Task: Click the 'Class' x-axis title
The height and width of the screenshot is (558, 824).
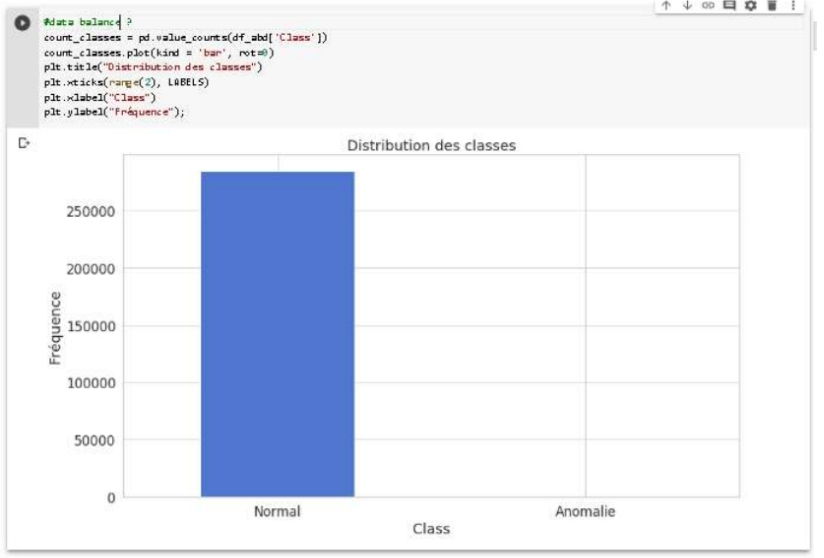Action: [x=431, y=528]
